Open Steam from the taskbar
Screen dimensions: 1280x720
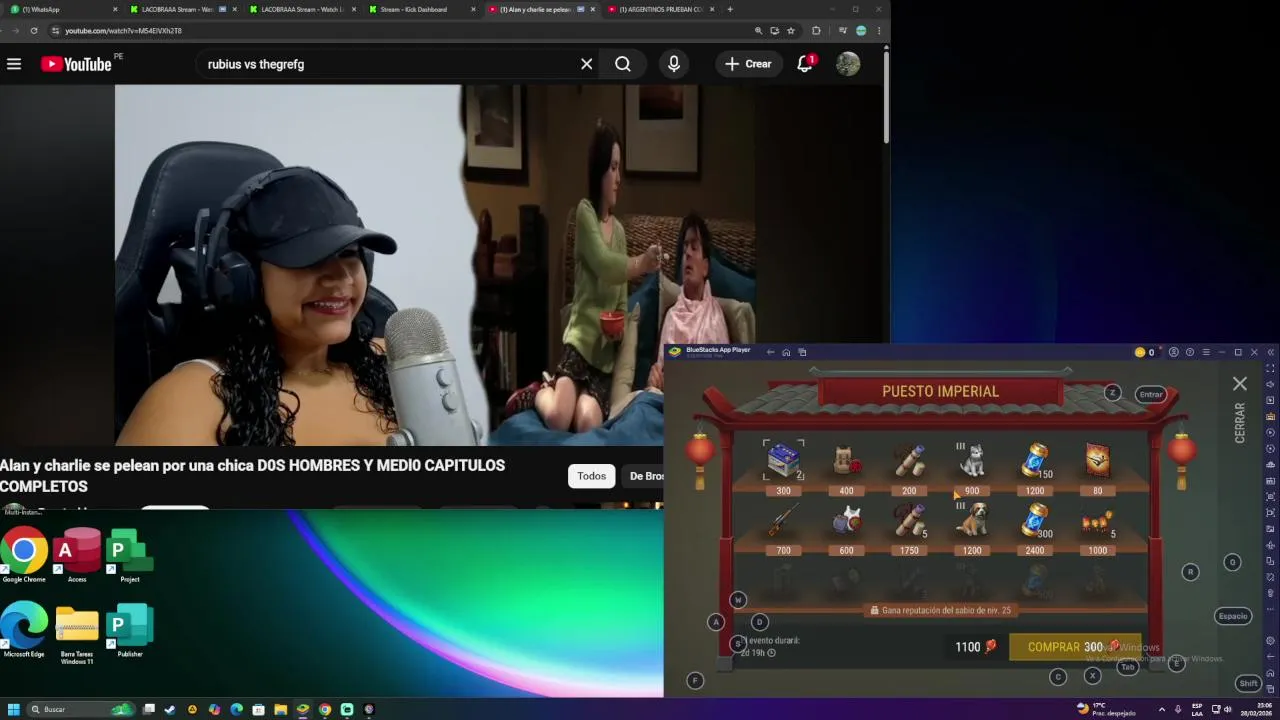point(170,709)
